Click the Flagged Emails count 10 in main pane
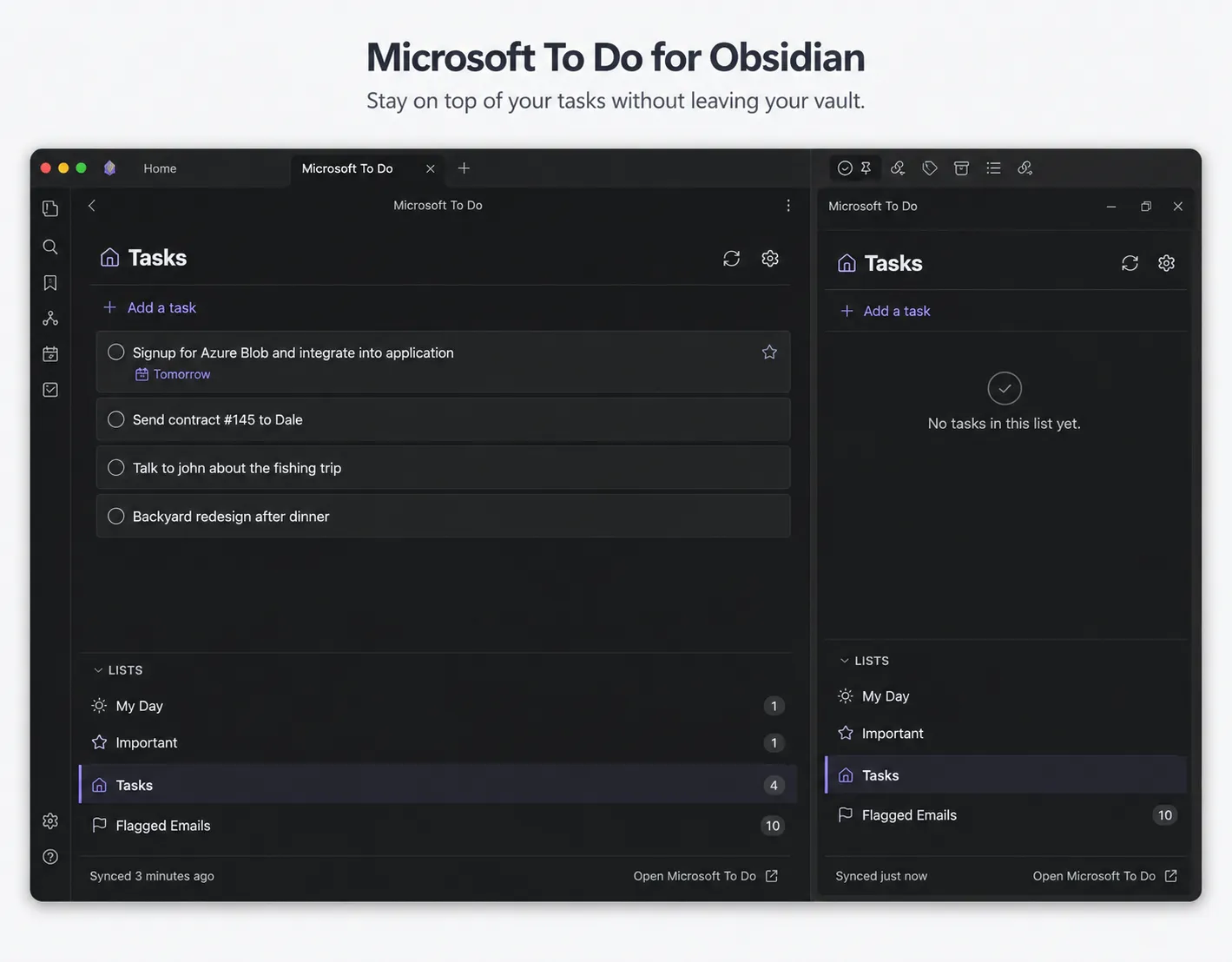Viewport: 1232px width, 962px height. click(x=773, y=826)
